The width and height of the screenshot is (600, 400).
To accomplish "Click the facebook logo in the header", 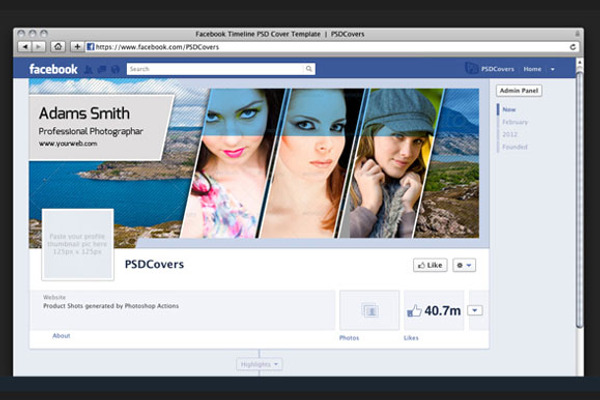I will (53, 69).
